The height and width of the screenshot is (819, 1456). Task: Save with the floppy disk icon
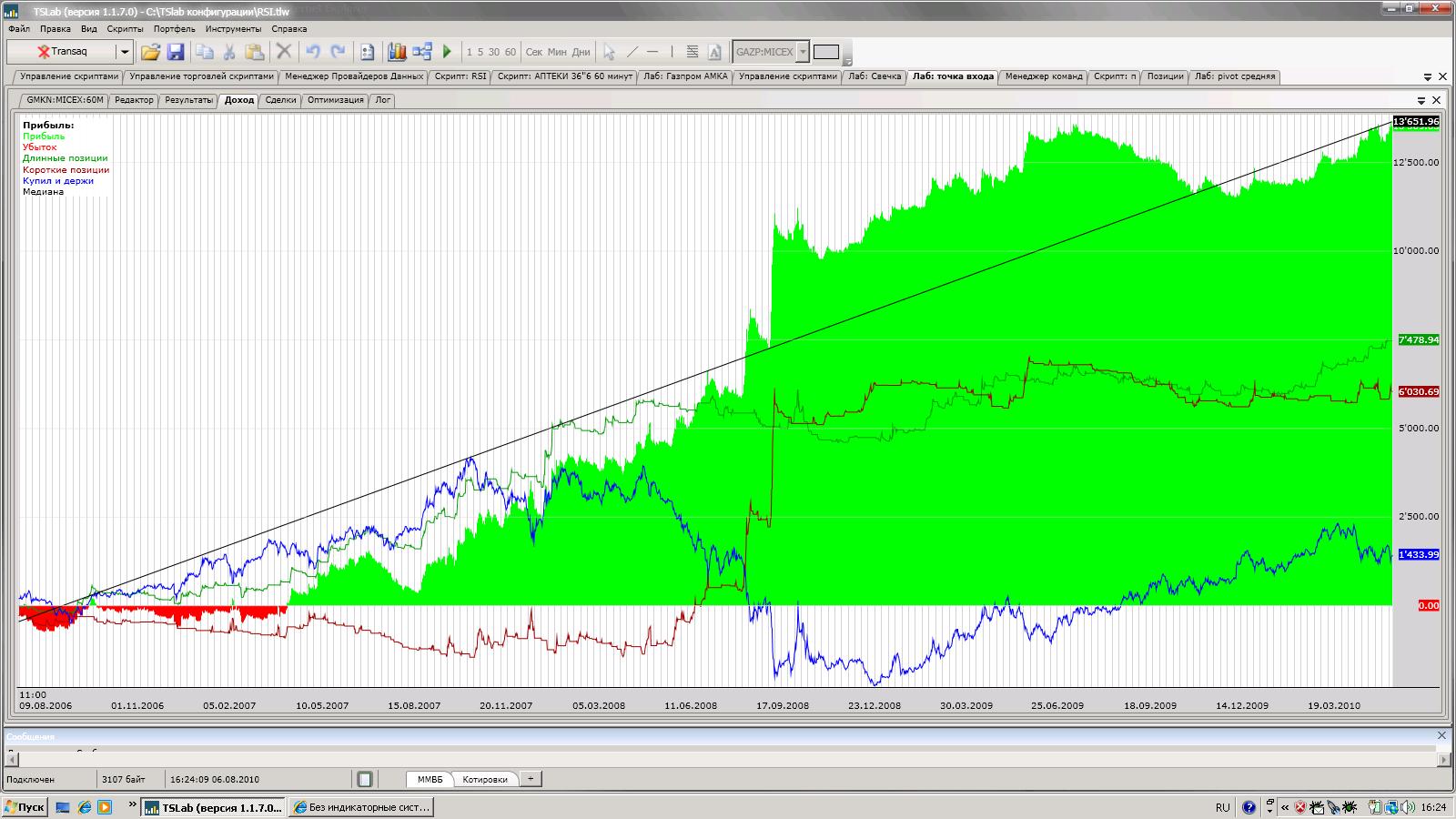click(x=176, y=52)
